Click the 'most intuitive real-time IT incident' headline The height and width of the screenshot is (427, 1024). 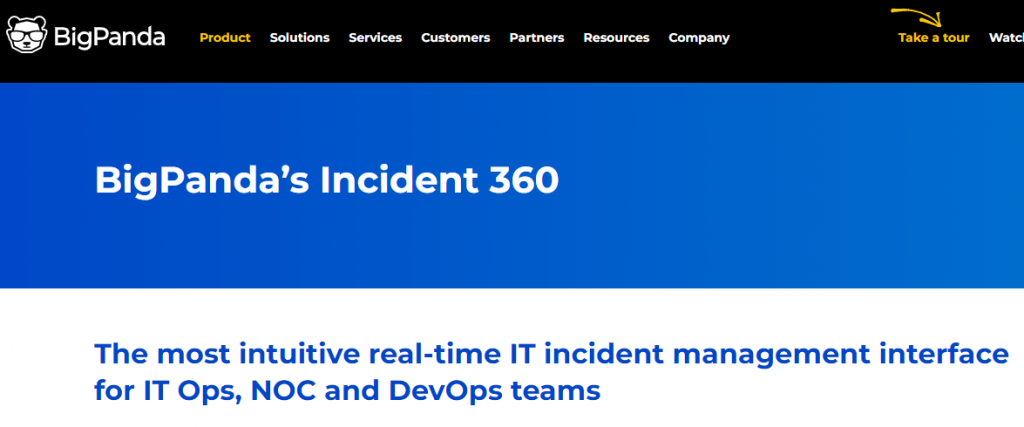tap(552, 354)
